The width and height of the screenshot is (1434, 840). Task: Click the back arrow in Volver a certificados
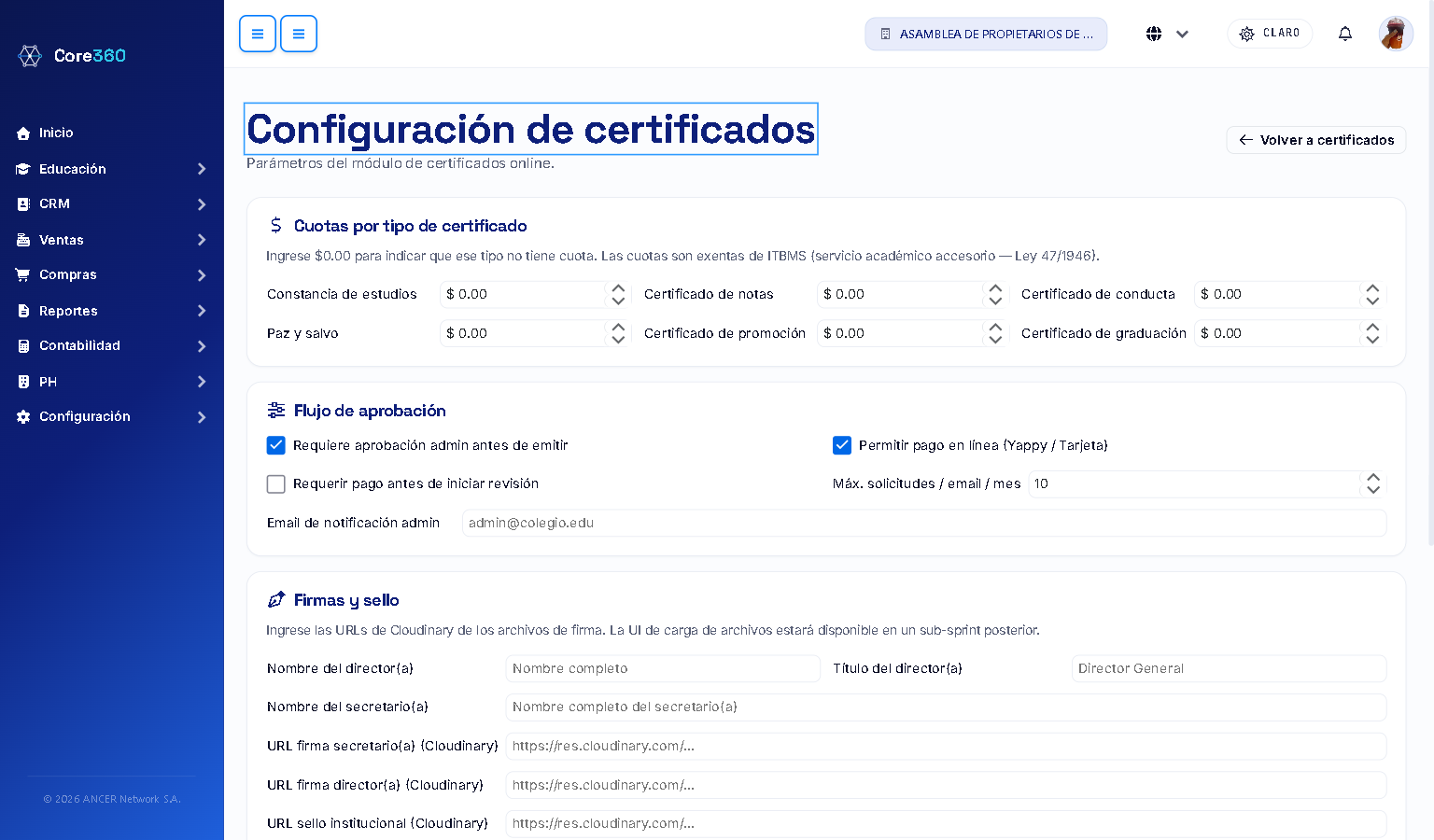pos(1245,140)
